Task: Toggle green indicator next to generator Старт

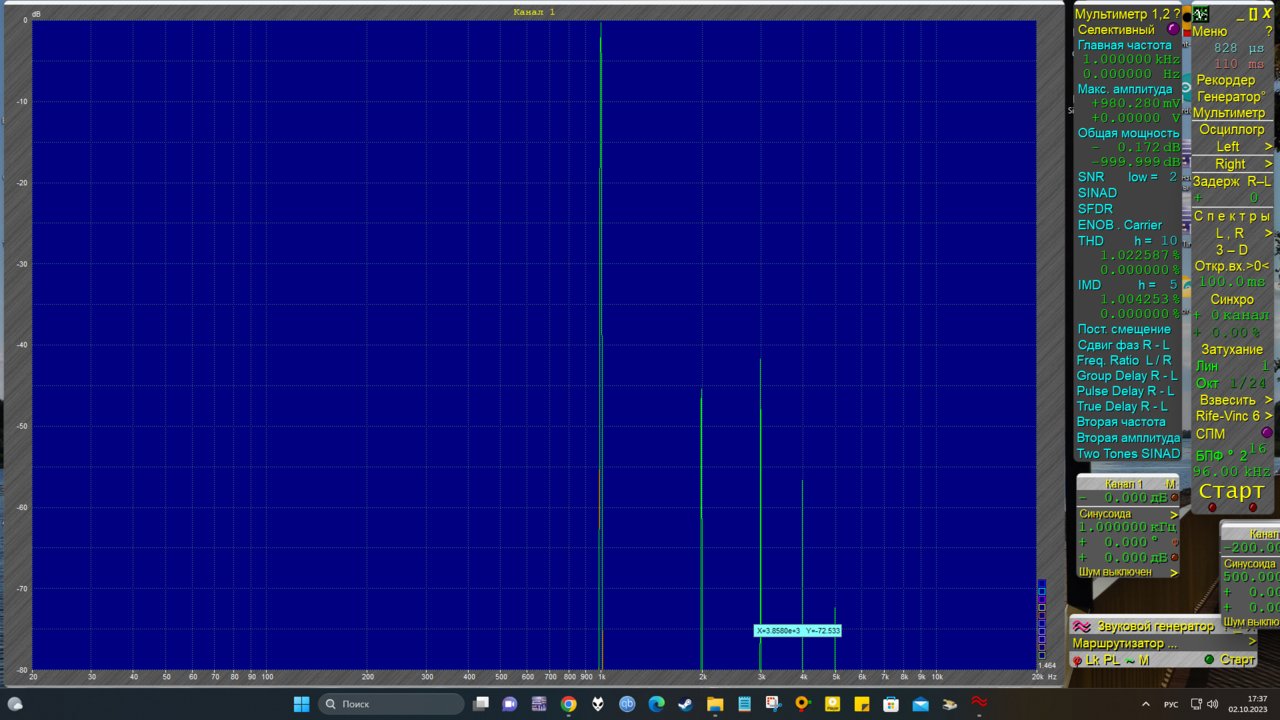Action: pos(1209,660)
